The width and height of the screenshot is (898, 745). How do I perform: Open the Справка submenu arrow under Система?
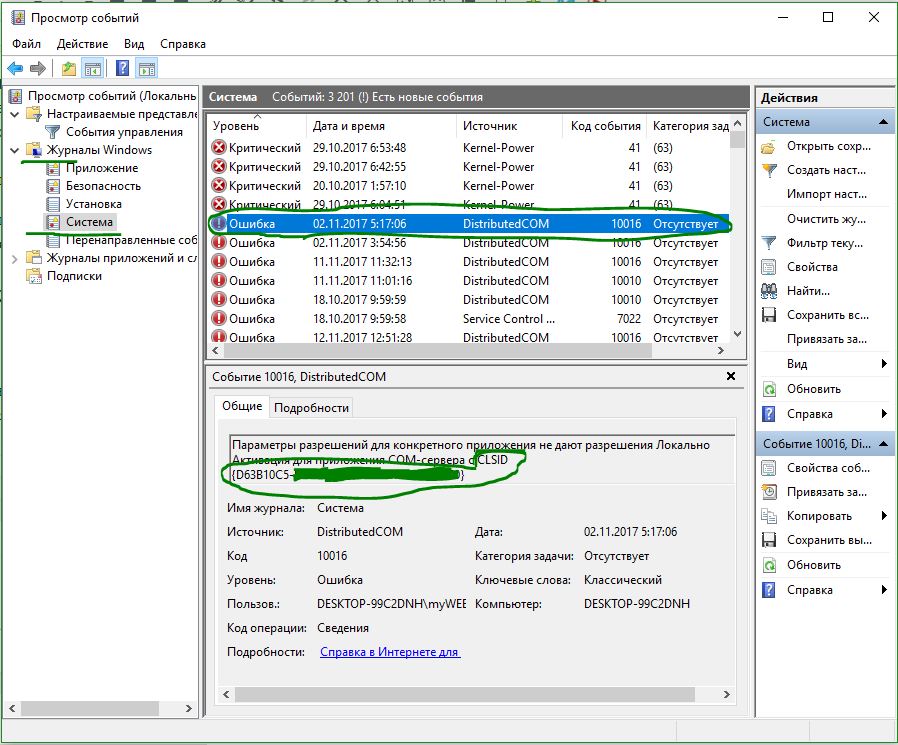(884, 413)
